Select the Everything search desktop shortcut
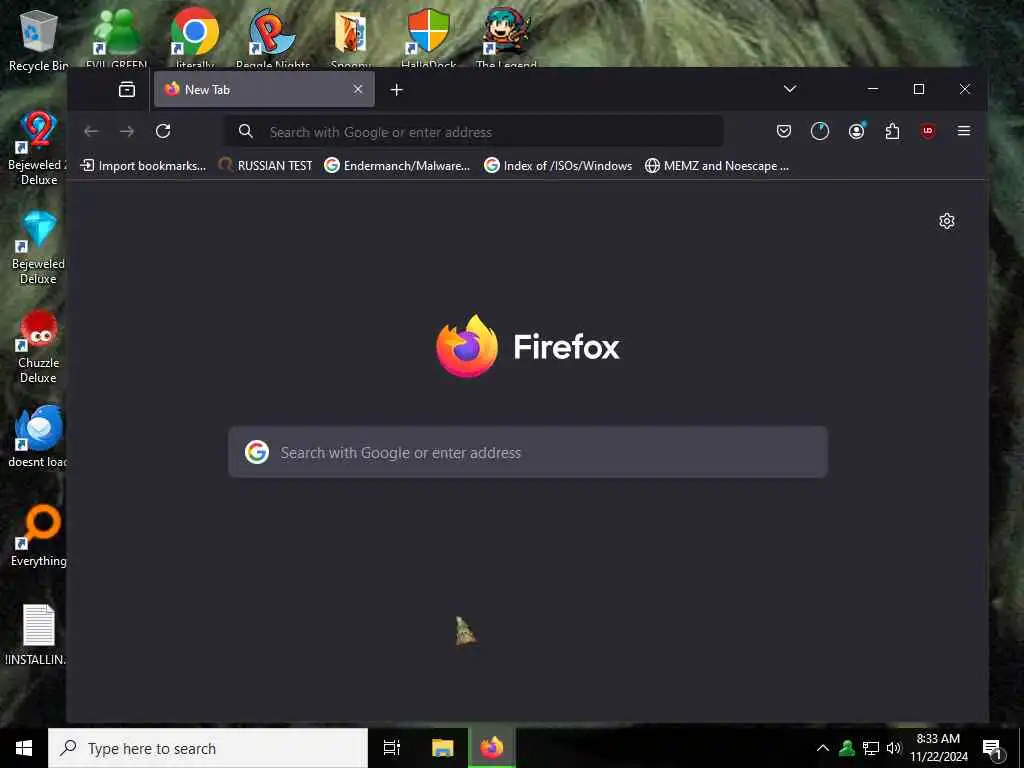The width and height of the screenshot is (1024, 768). click(x=38, y=536)
